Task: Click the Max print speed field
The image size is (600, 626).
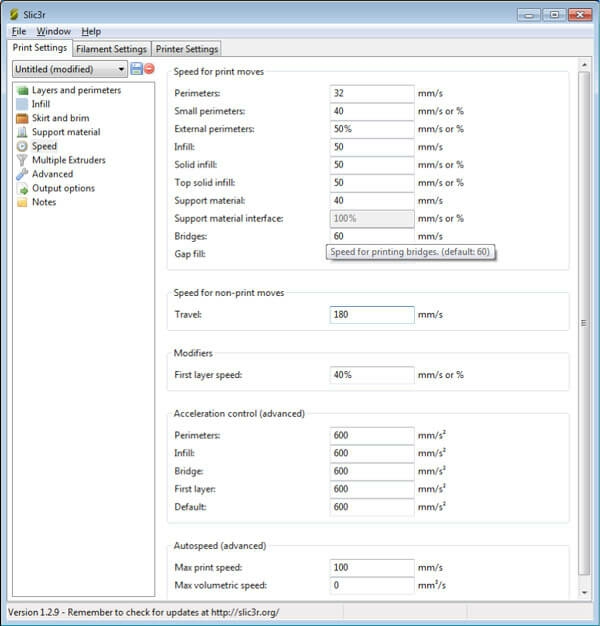Action: (x=372, y=568)
